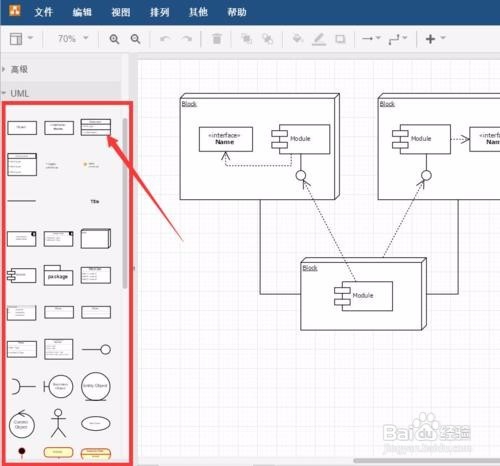Screen dimensions: 500x466
Task: Open the 70% zoom level dropdown
Action: (73, 39)
